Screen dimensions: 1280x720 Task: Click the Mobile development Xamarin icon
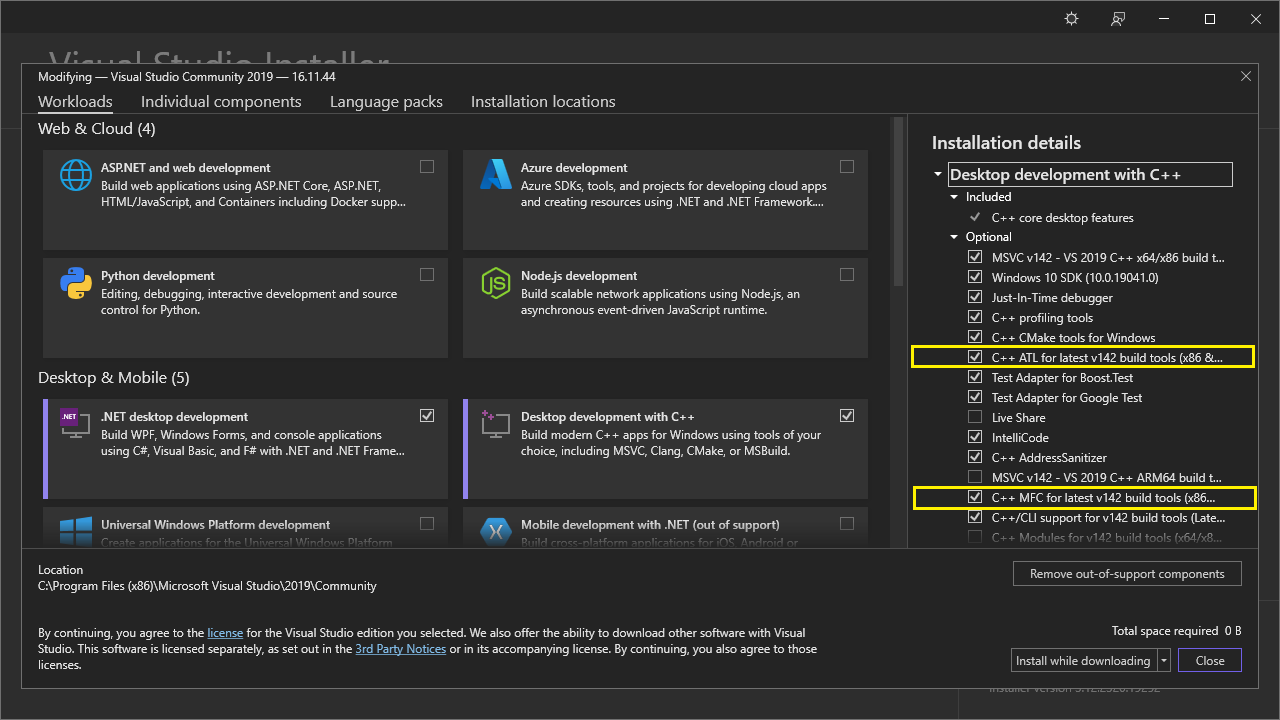[x=496, y=532]
